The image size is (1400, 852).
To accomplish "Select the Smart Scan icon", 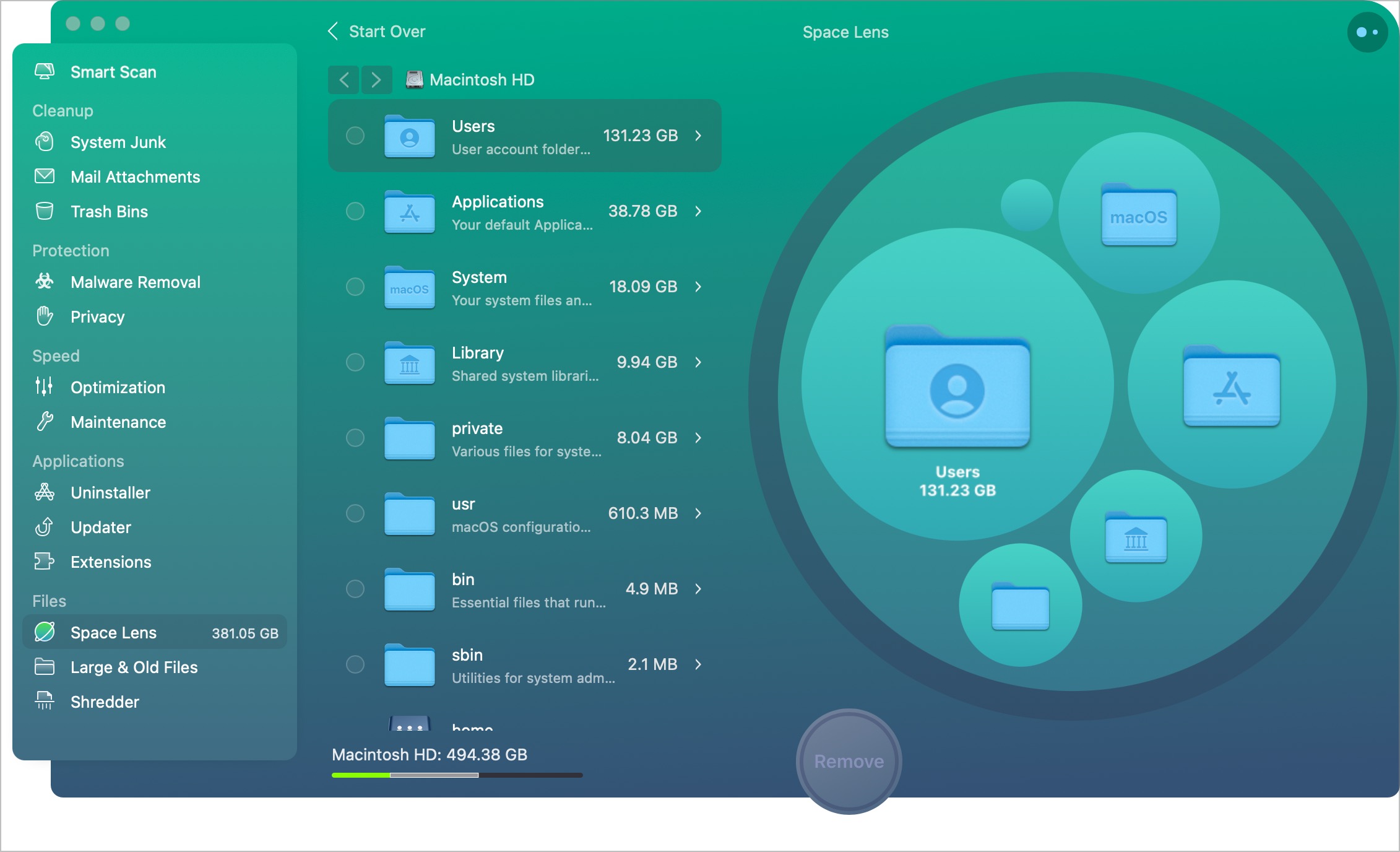I will [44, 71].
